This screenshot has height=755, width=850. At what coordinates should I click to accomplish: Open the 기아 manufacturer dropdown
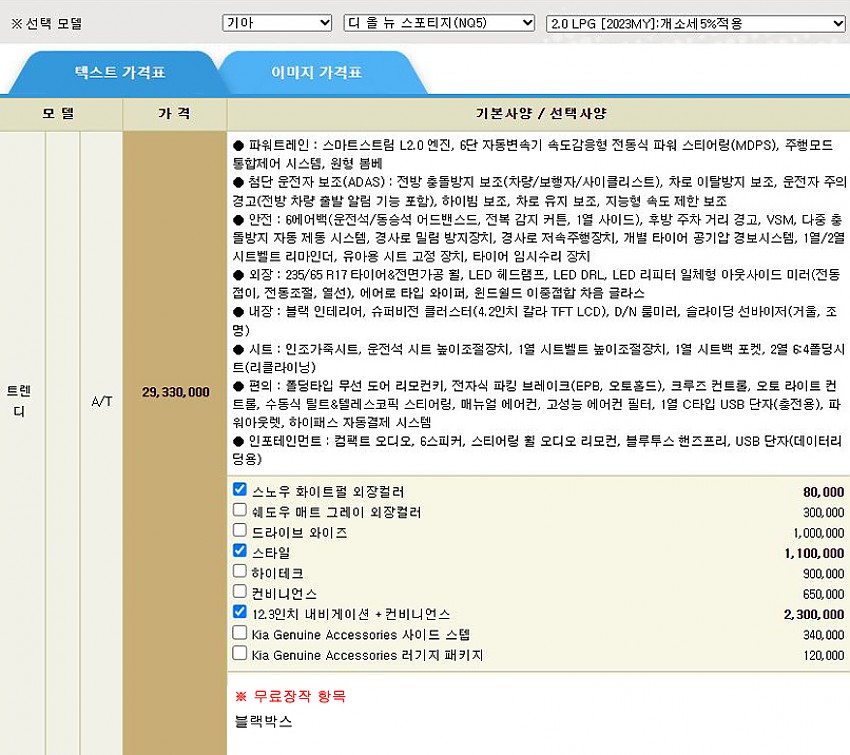click(x=277, y=22)
